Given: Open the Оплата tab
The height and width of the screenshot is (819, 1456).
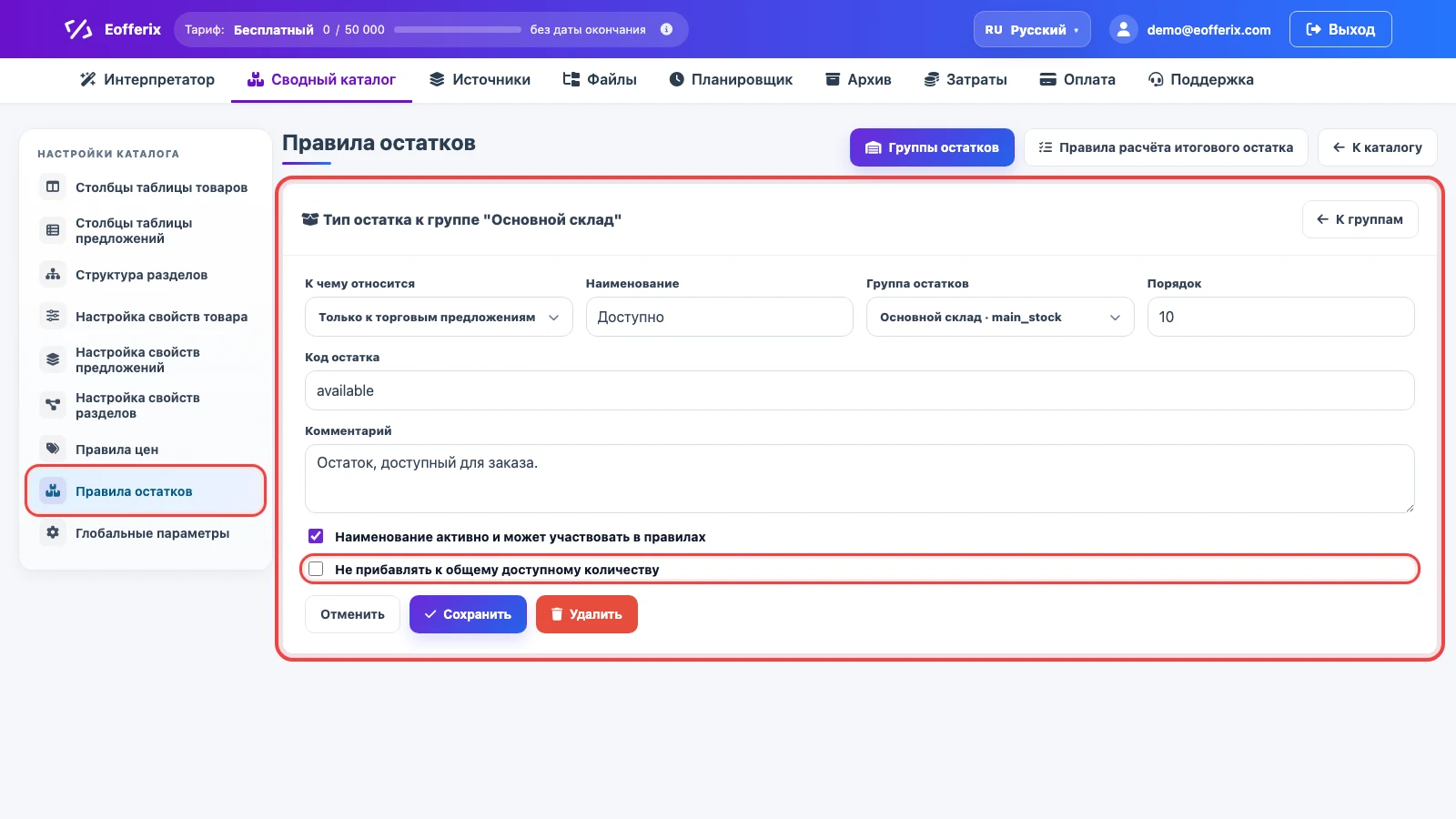Looking at the screenshot, I should click(x=1077, y=79).
